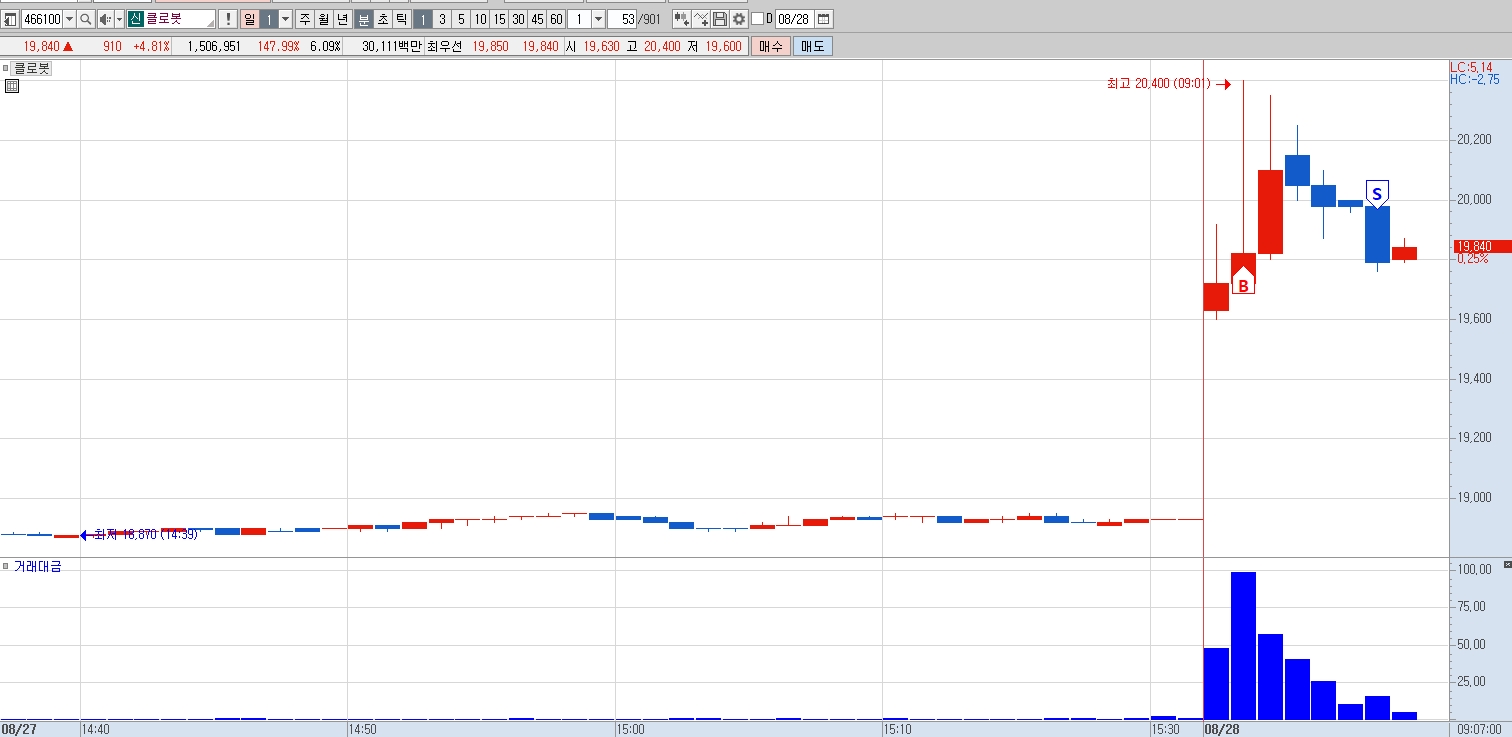Screen dimensions: 1512x737
Task: Click the data table grid icon under 클로봇
Action: click(x=12, y=86)
